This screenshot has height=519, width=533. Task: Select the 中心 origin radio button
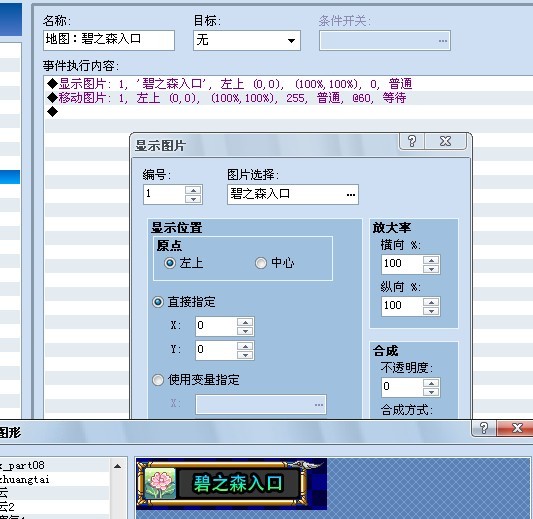[261, 263]
